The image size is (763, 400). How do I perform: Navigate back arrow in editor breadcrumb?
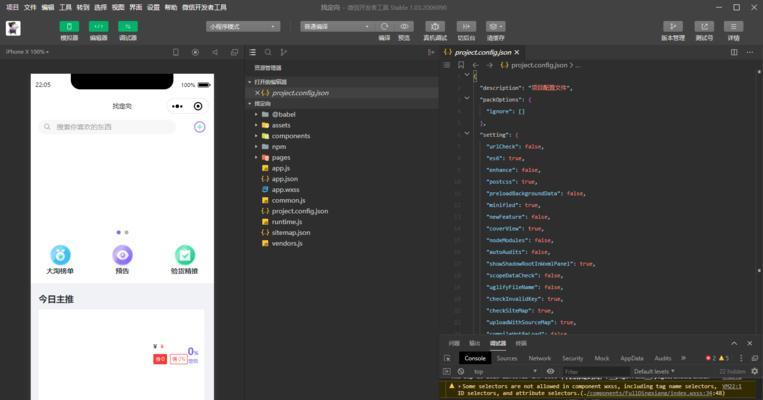pyautogui.click(x=475, y=65)
